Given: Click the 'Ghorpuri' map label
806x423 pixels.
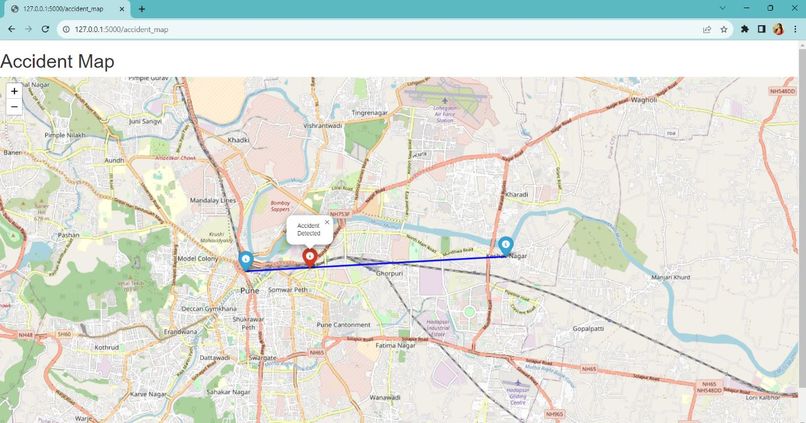Looking at the screenshot, I should (389, 273).
